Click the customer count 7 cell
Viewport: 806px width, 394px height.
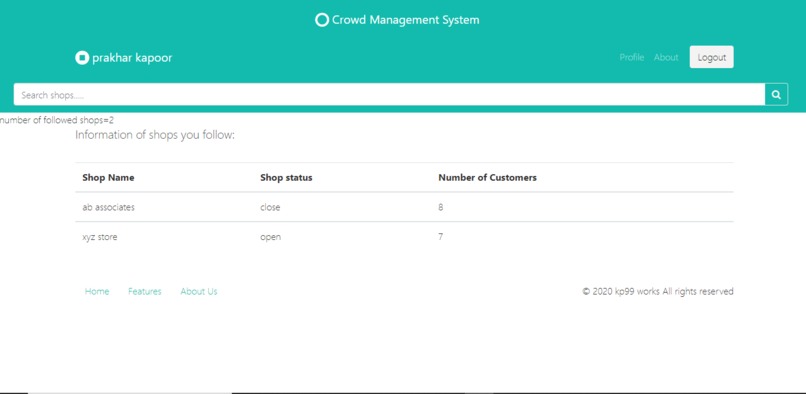[x=441, y=237]
